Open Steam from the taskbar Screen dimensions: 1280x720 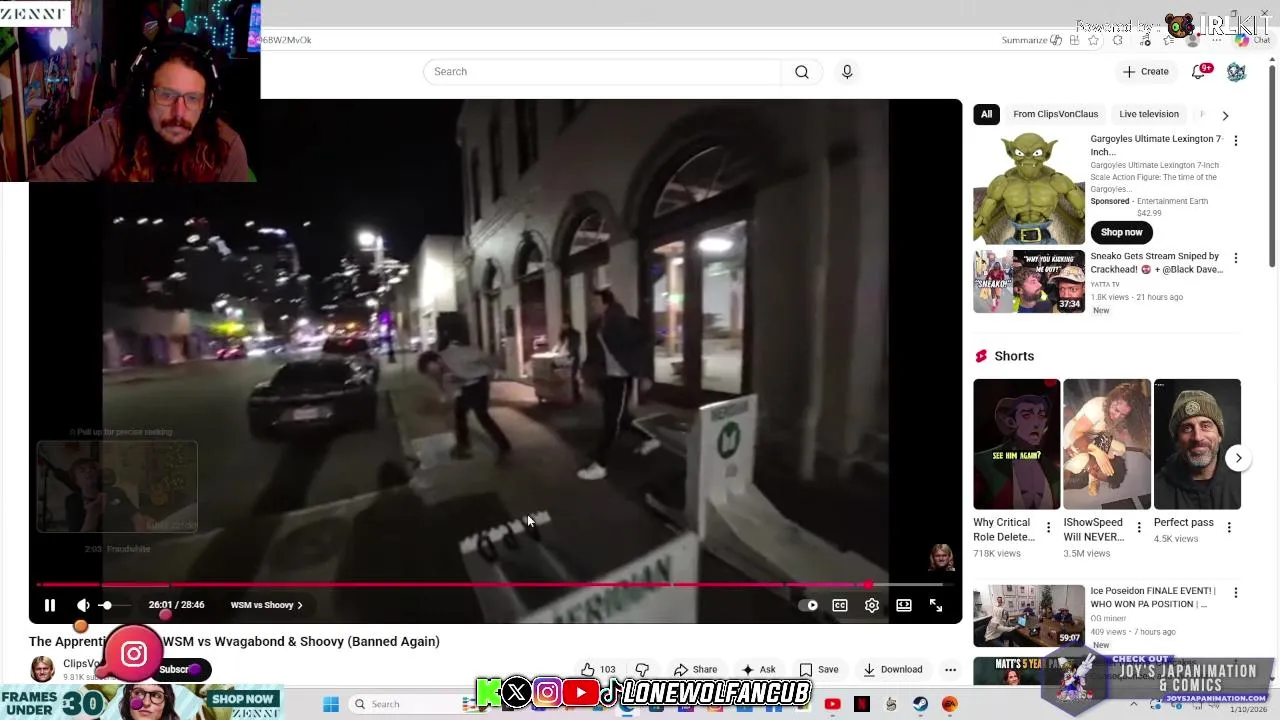(920, 704)
